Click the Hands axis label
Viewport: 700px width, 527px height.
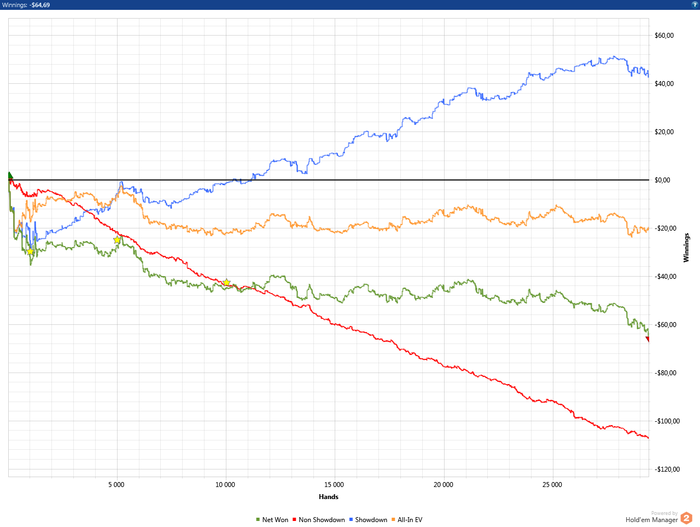pyautogui.click(x=328, y=497)
